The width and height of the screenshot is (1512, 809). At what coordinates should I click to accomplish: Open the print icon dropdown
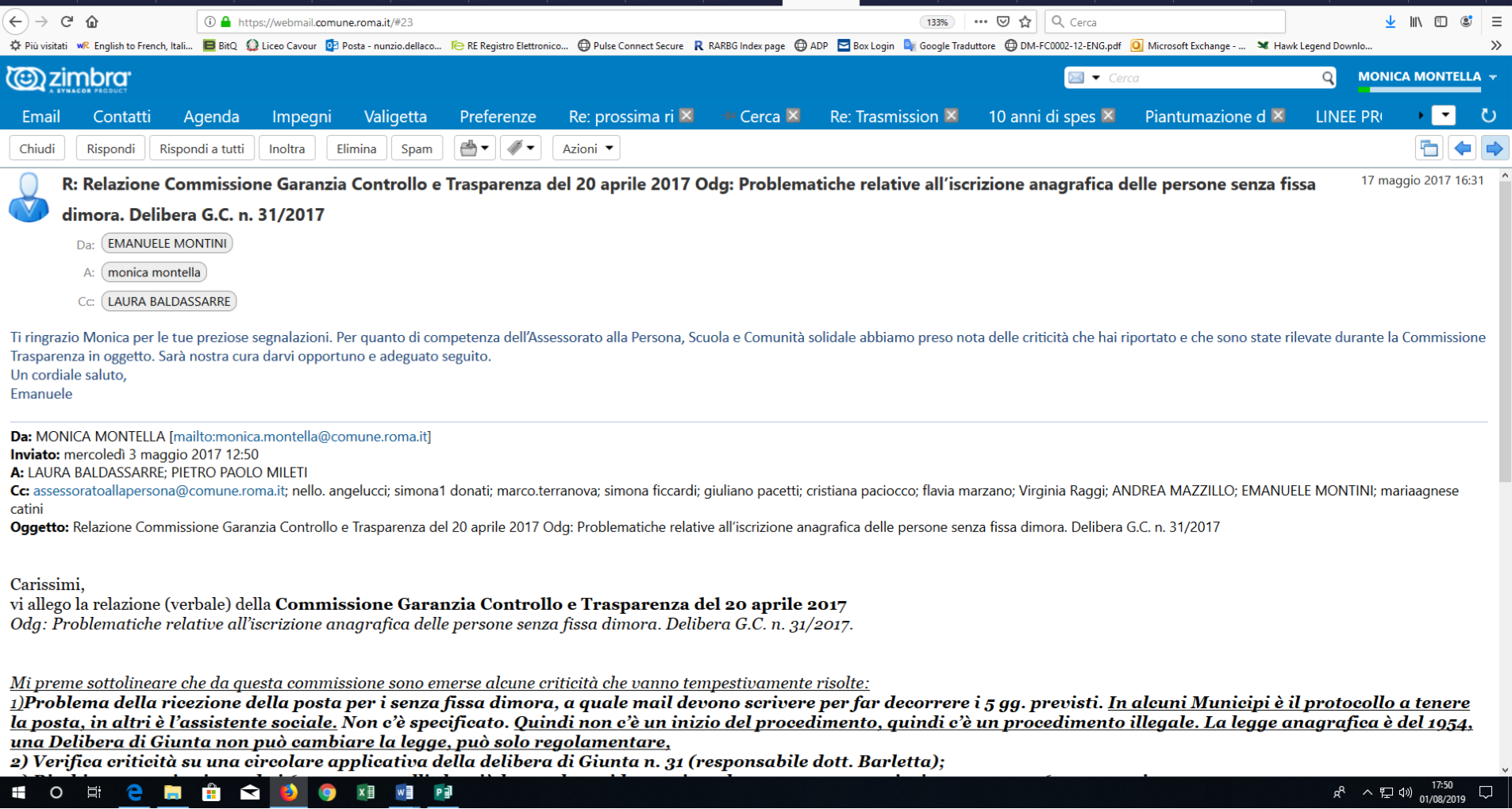[x=475, y=148]
